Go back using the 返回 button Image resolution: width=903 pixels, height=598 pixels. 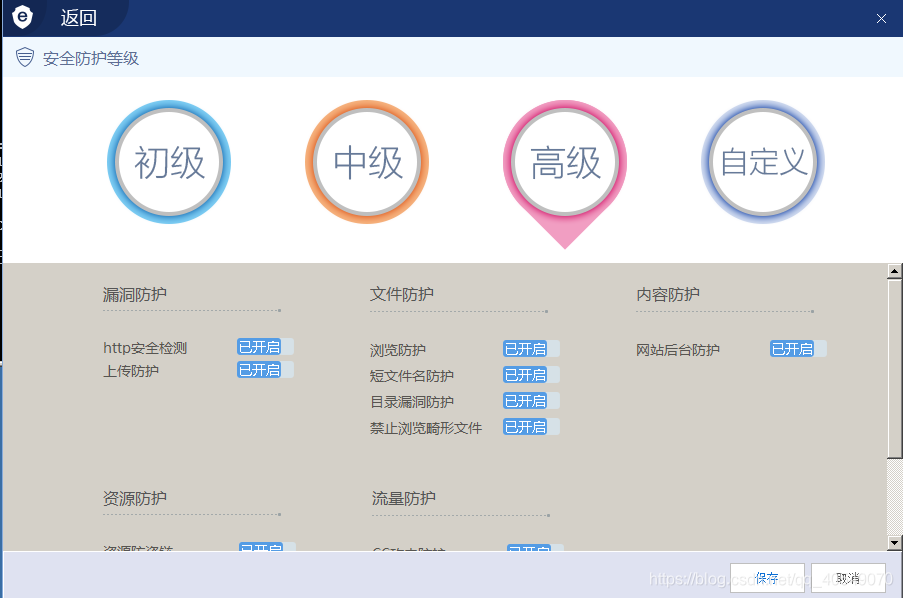pos(78,18)
